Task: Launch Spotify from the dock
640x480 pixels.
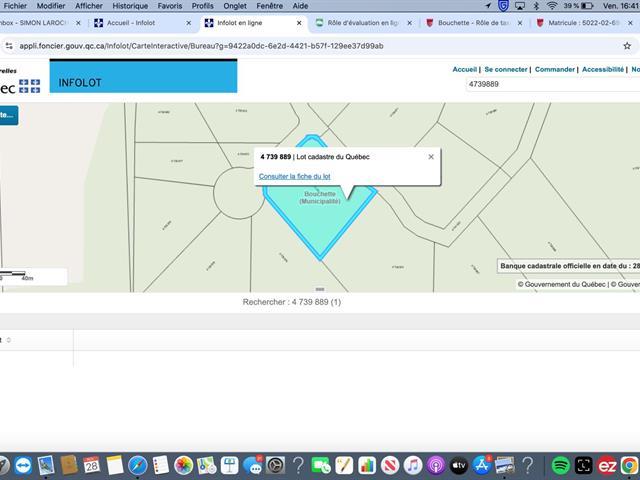Action: [x=560, y=466]
